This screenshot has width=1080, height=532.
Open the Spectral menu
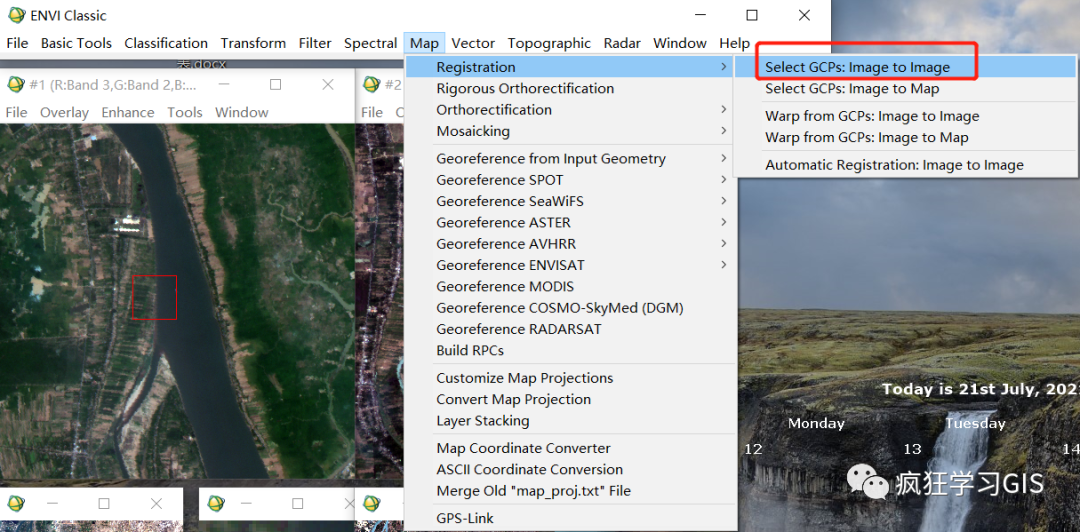[370, 43]
